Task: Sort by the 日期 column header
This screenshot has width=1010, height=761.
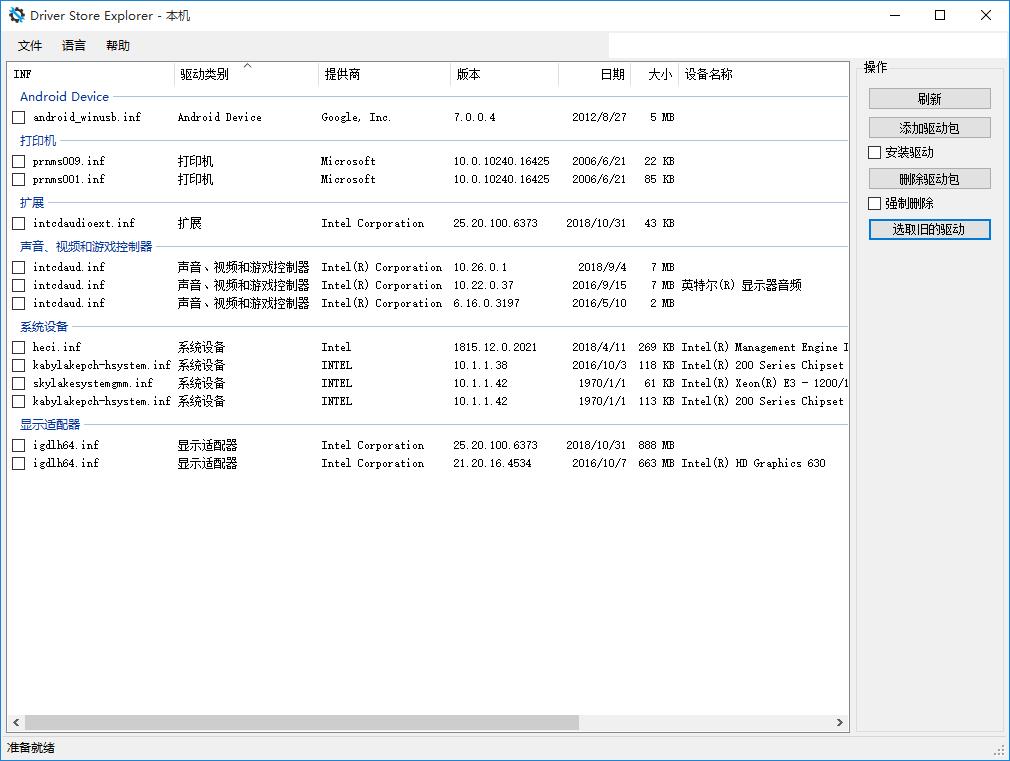Action: 595,74
